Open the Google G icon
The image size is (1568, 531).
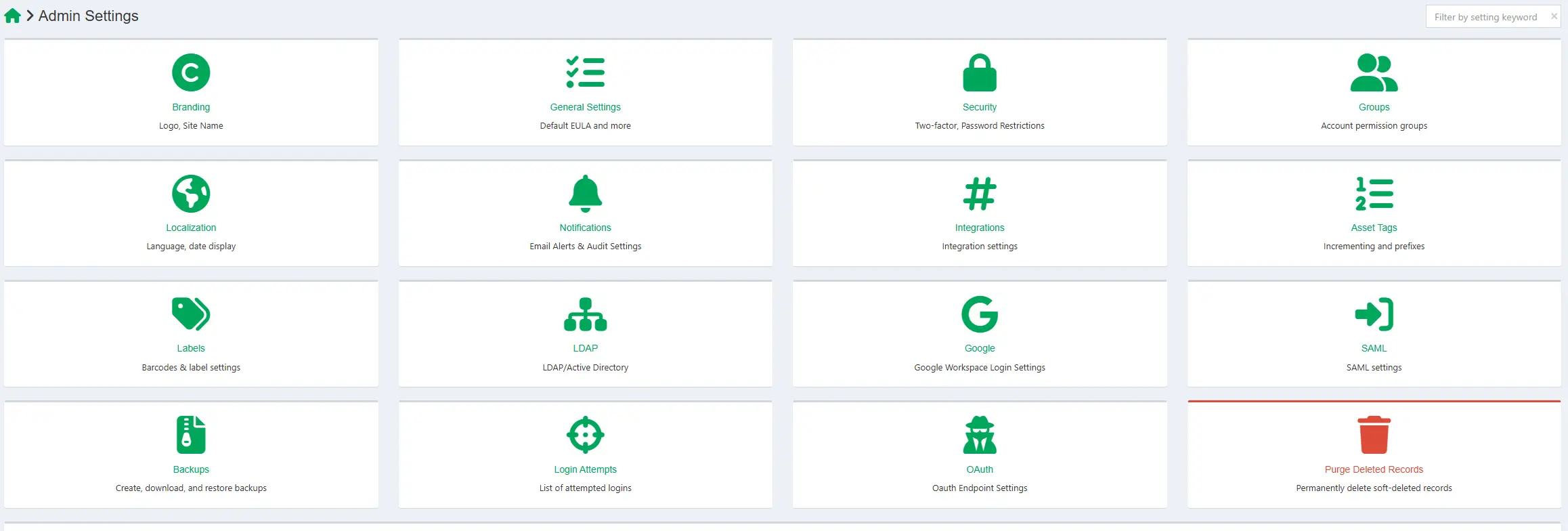coord(980,314)
